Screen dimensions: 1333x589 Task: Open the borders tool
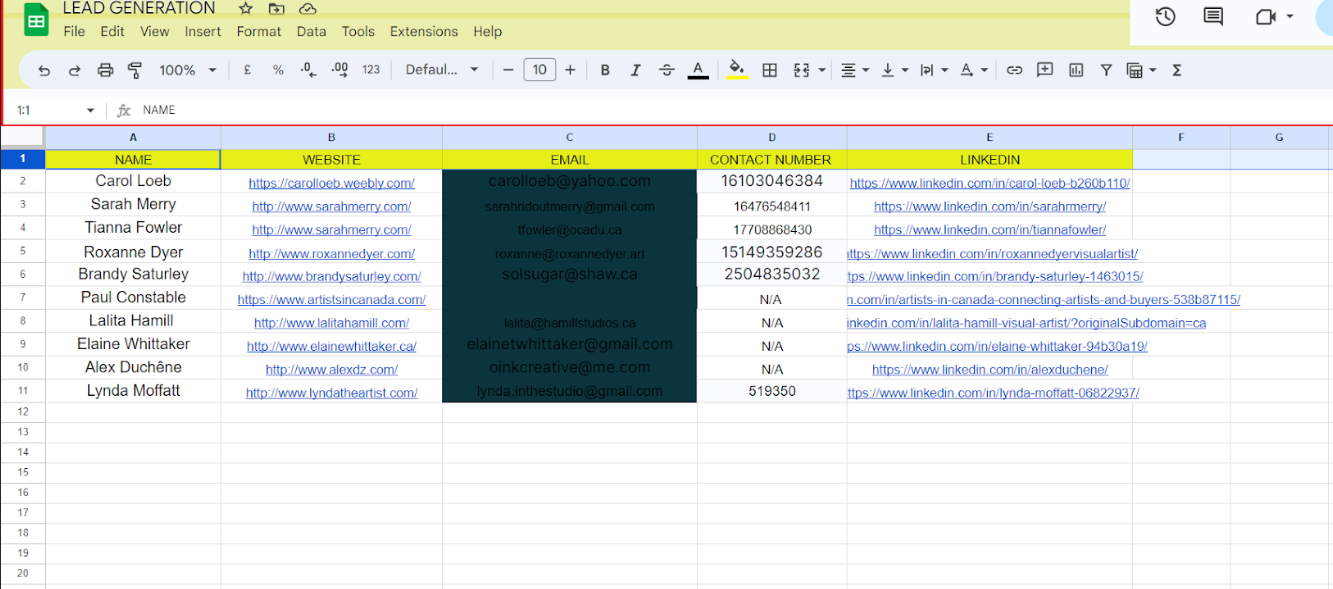tap(769, 70)
